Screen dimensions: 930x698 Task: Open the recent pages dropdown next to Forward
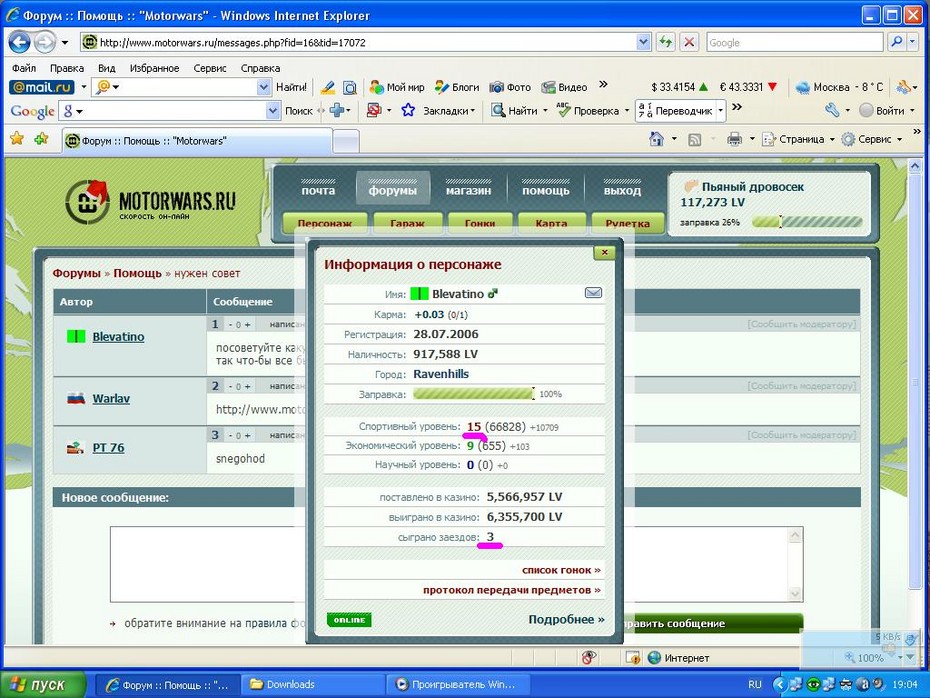[65, 43]
